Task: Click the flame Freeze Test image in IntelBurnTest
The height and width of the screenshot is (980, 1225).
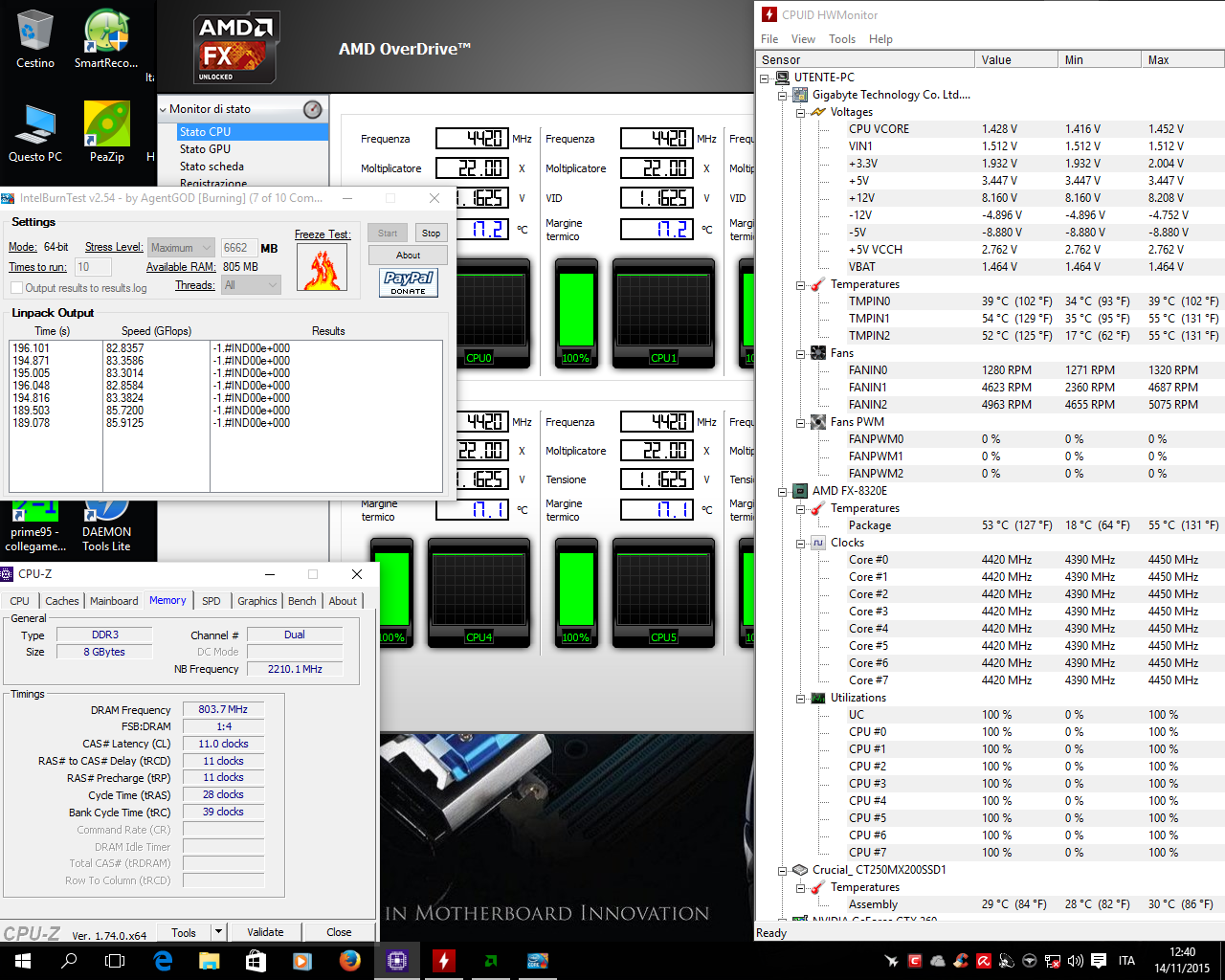Action: coord(323,267)
